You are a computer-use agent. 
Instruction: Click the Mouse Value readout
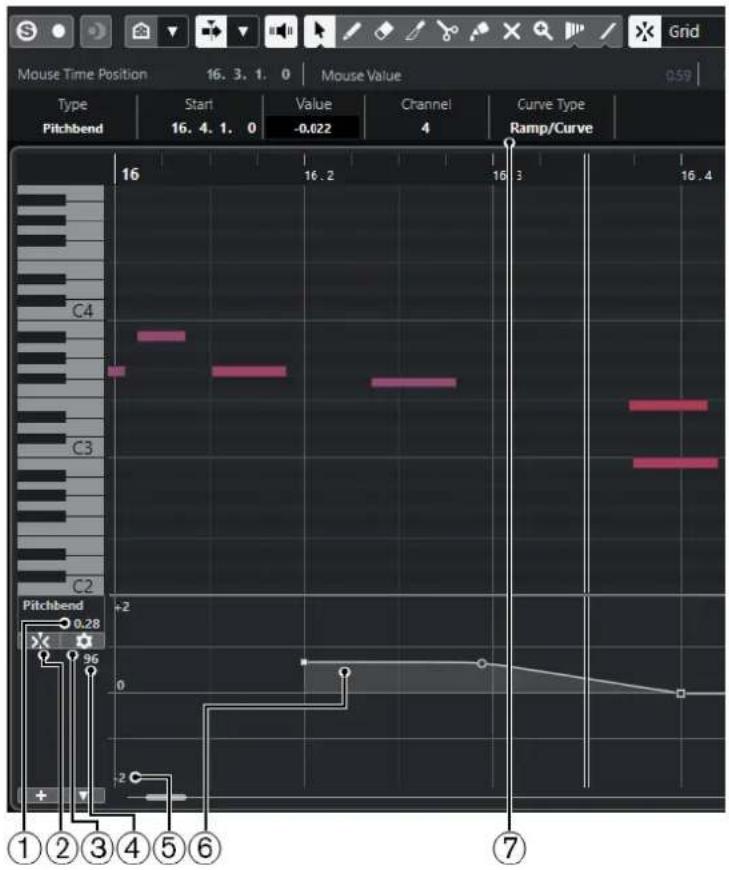[x=679, y=75]
